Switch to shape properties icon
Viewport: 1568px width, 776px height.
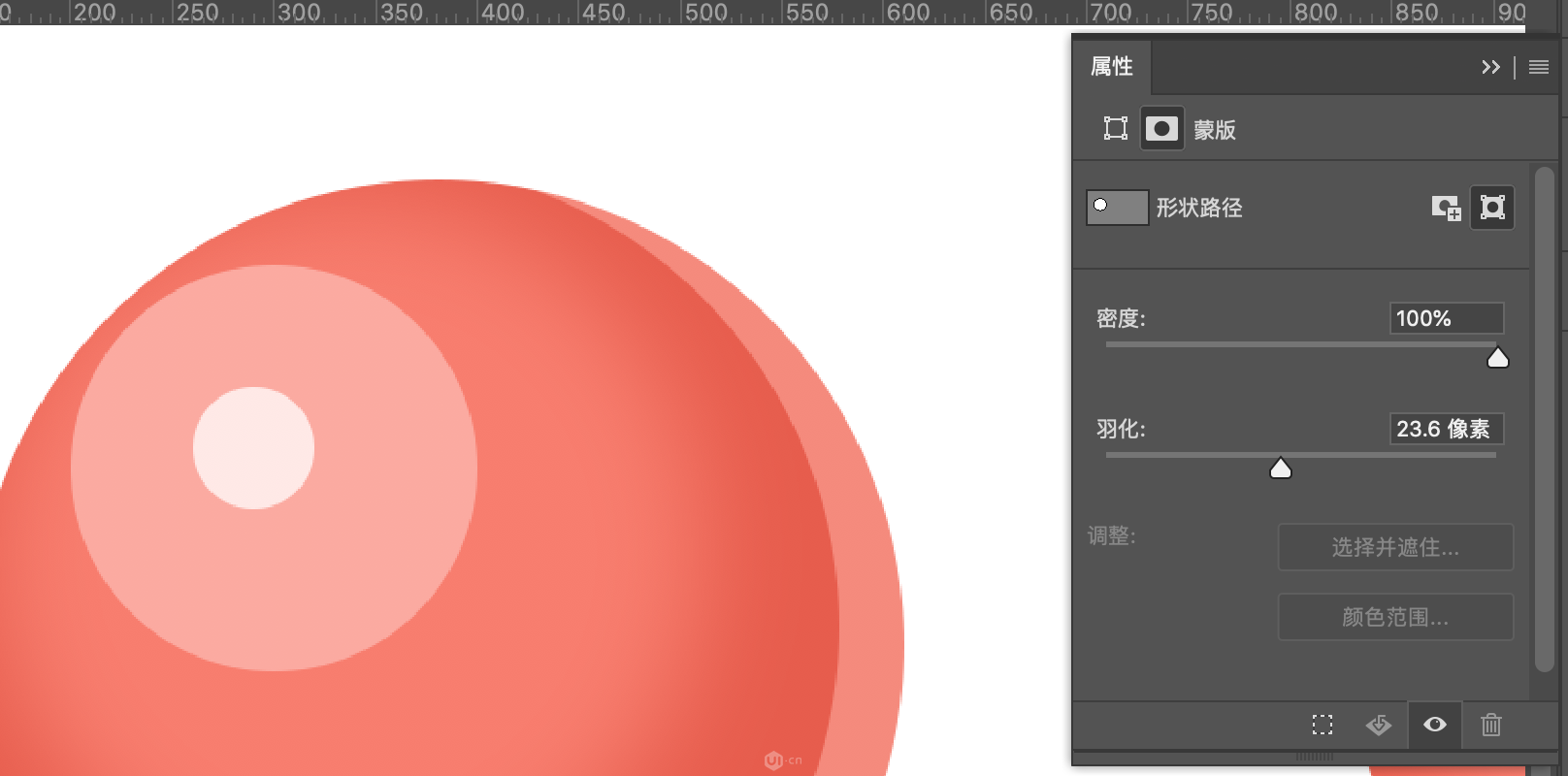pyautogui.click(x=1116, y=128)
